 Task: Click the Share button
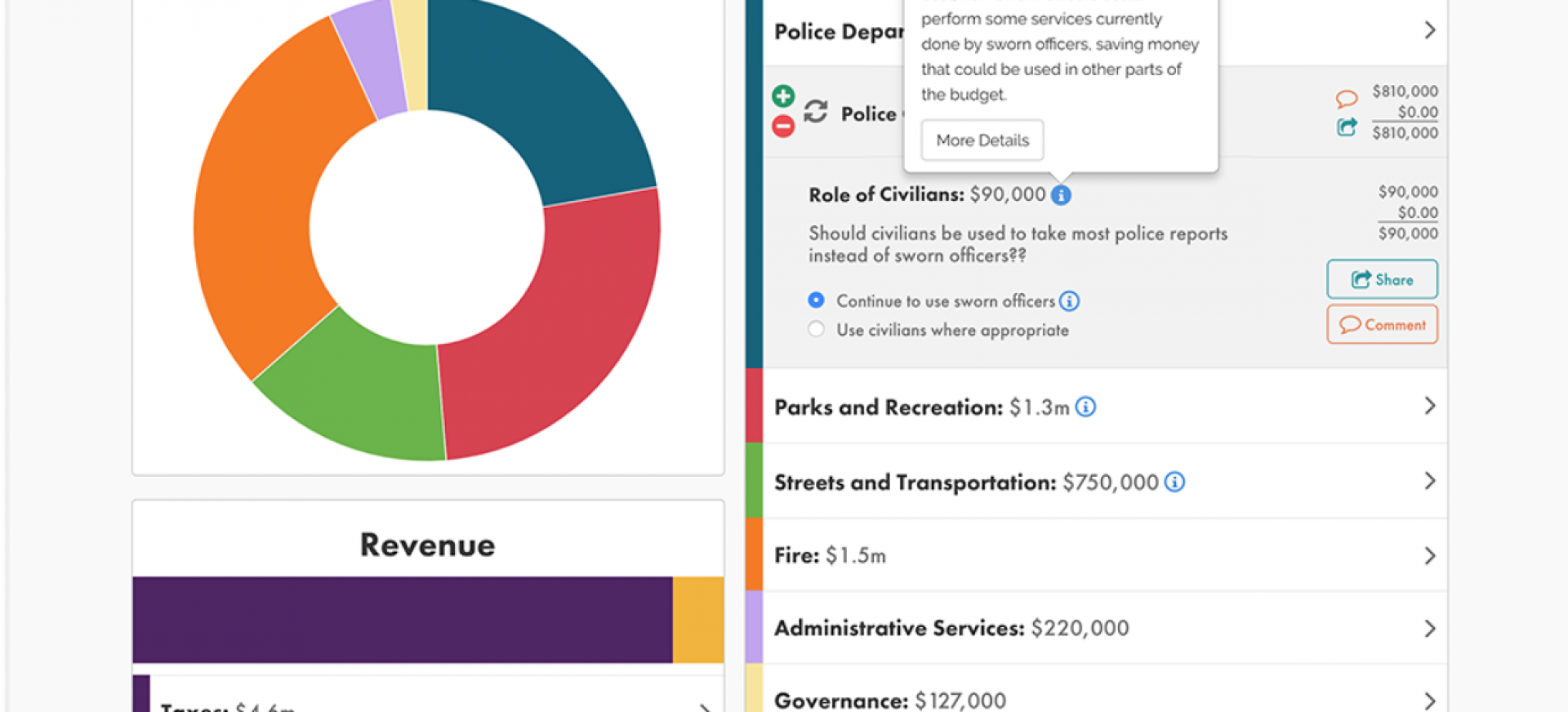point(1382,279)
